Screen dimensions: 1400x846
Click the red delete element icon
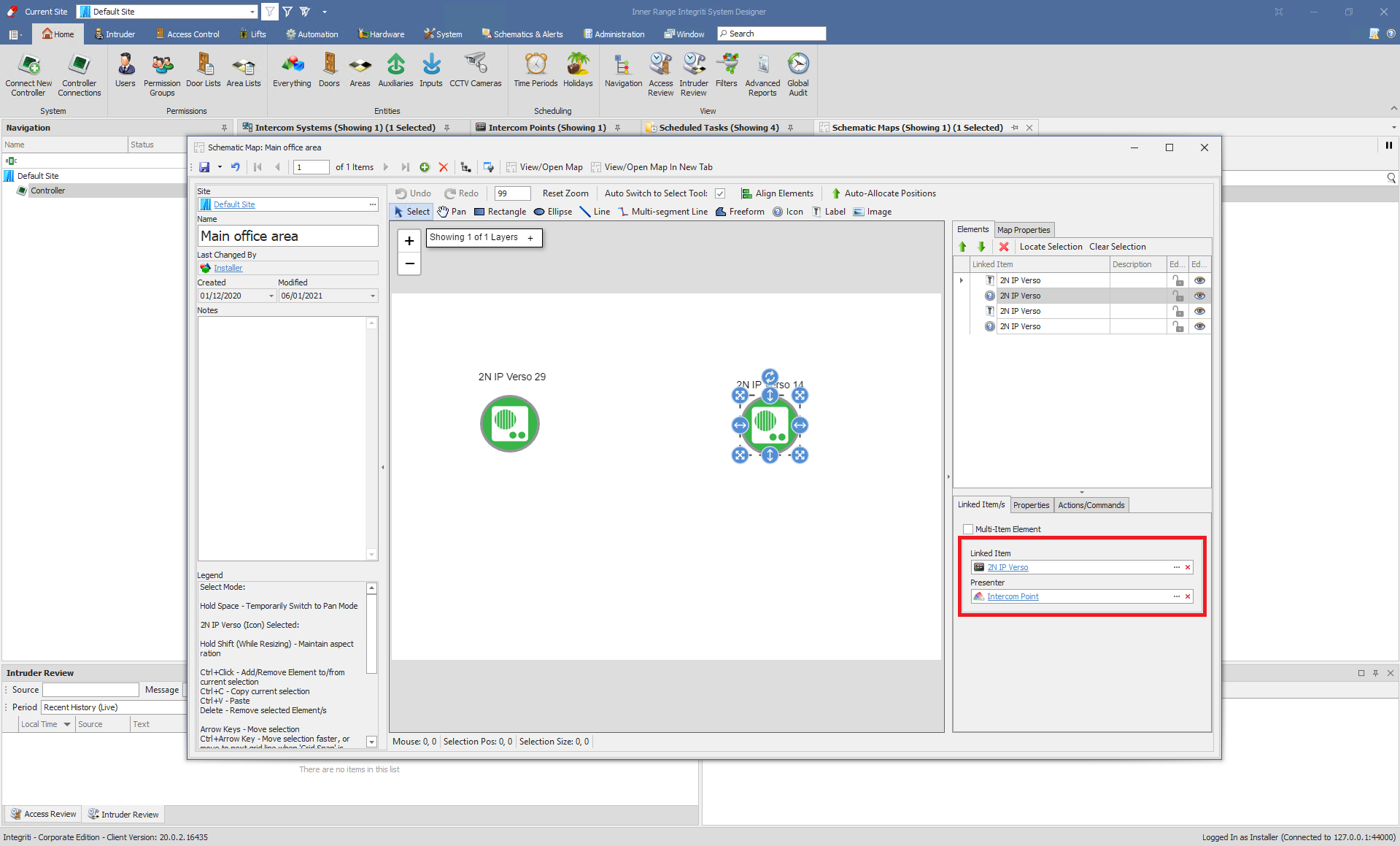tap(1004, 247)
